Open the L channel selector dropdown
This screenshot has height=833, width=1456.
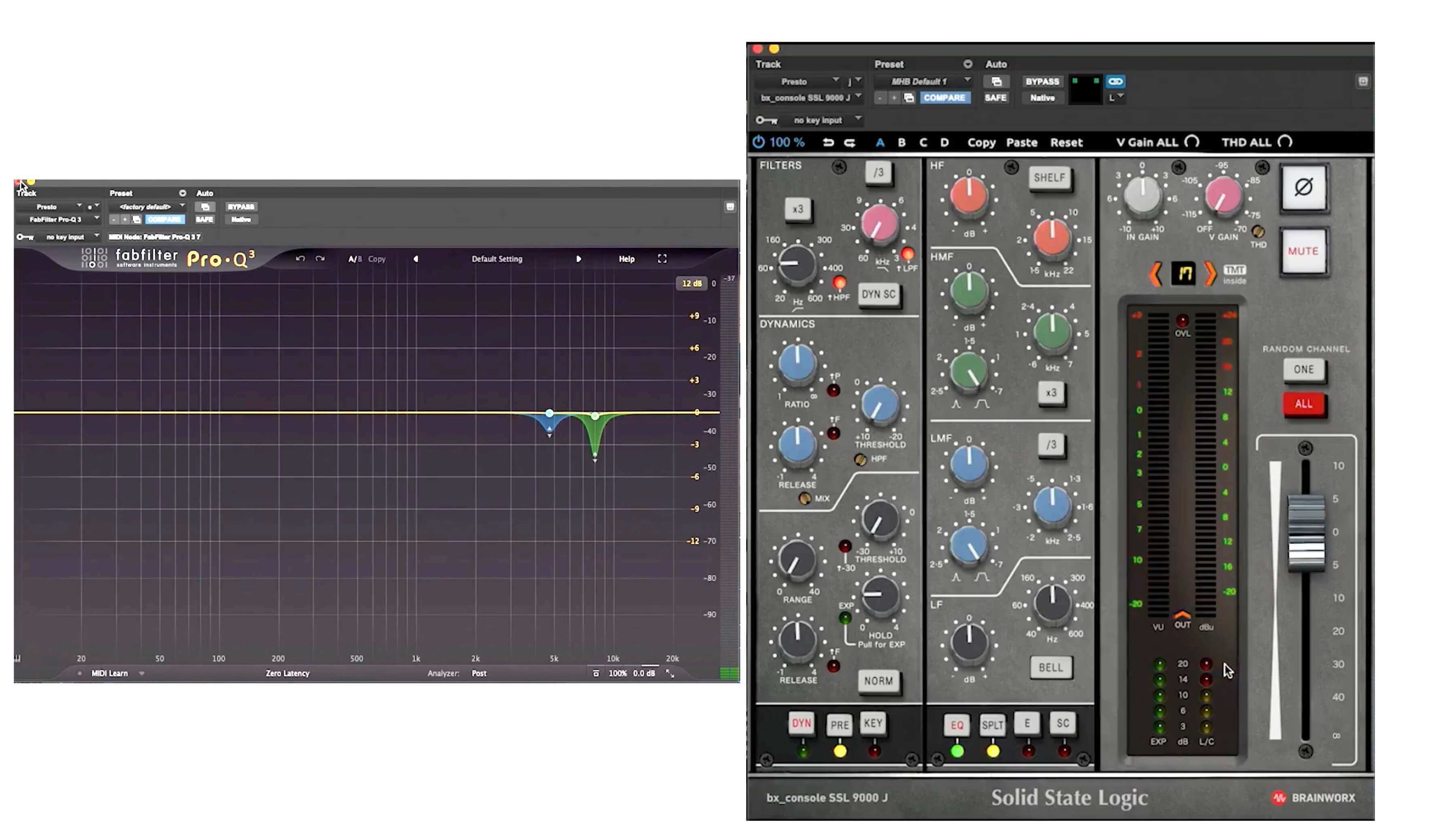tap(1115, 98)
